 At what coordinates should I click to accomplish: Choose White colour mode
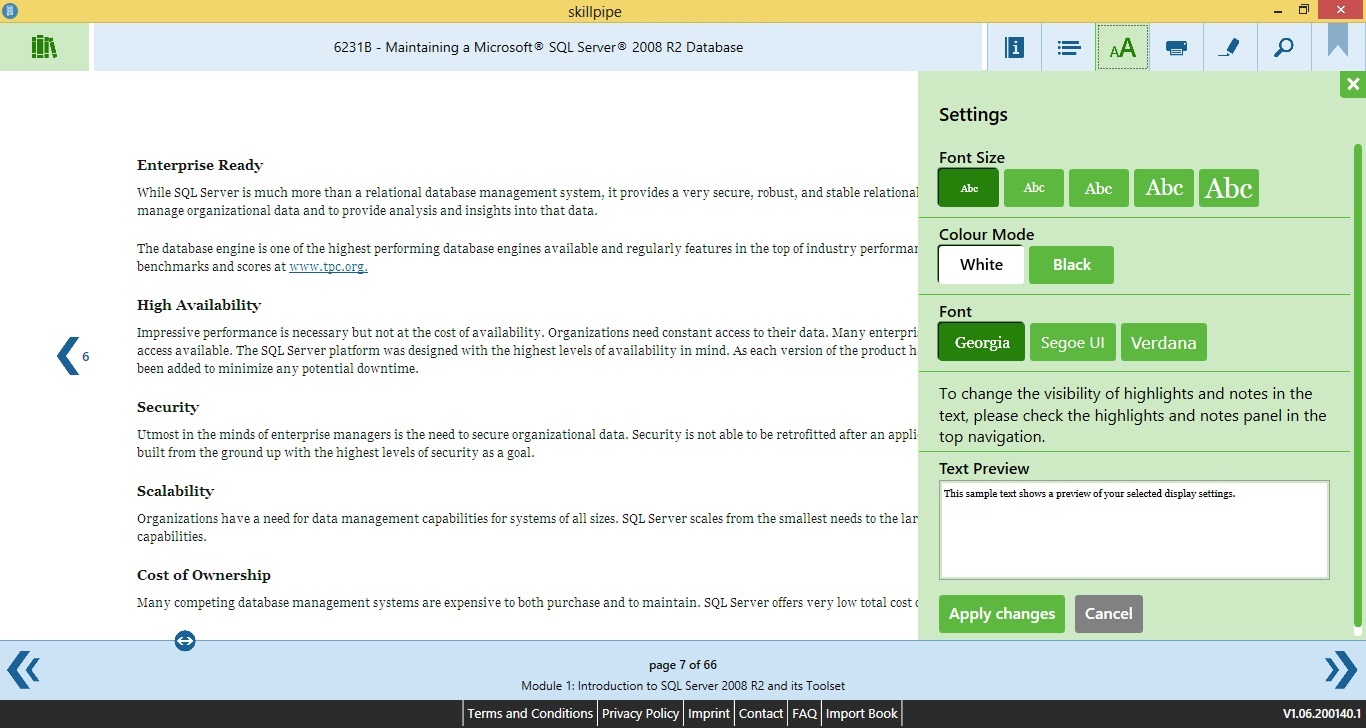point(981,265)
